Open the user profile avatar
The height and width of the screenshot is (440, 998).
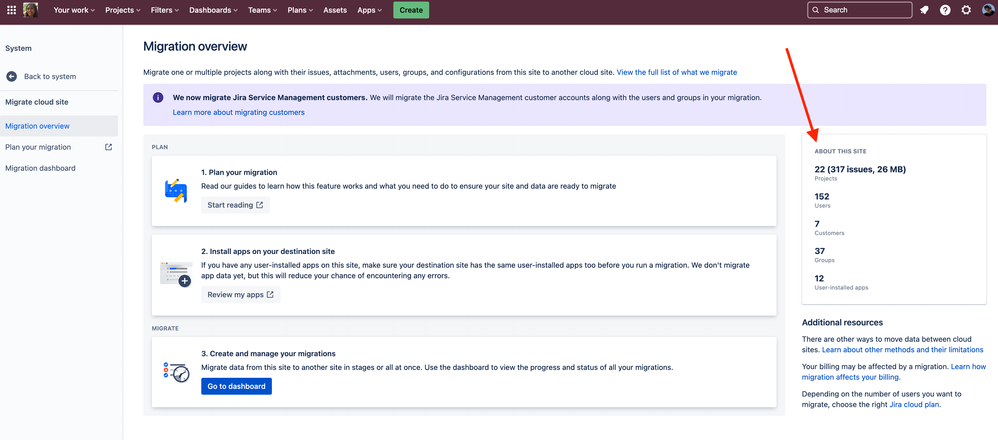(988, 10)
